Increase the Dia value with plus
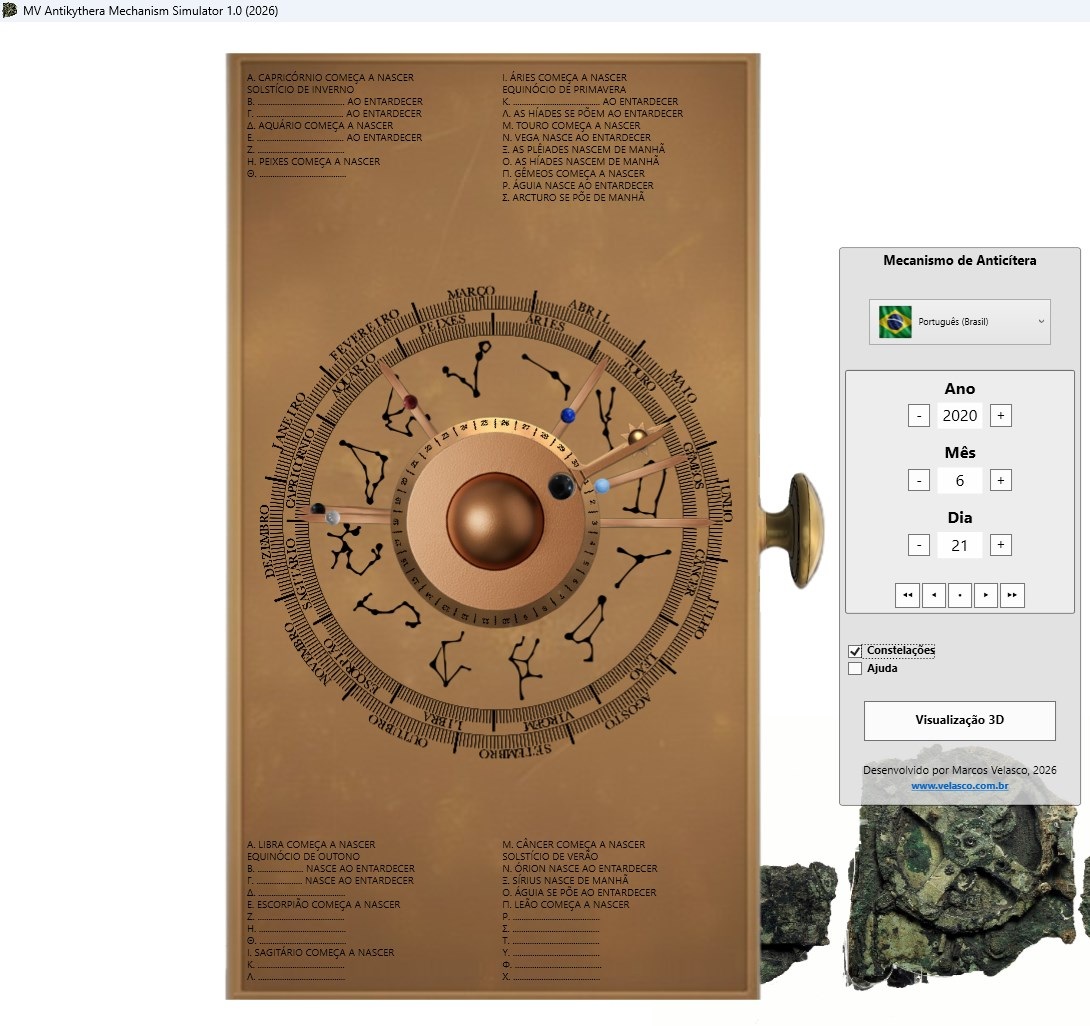This screenshot has width=1090, height=1026. click(1001, 545)
